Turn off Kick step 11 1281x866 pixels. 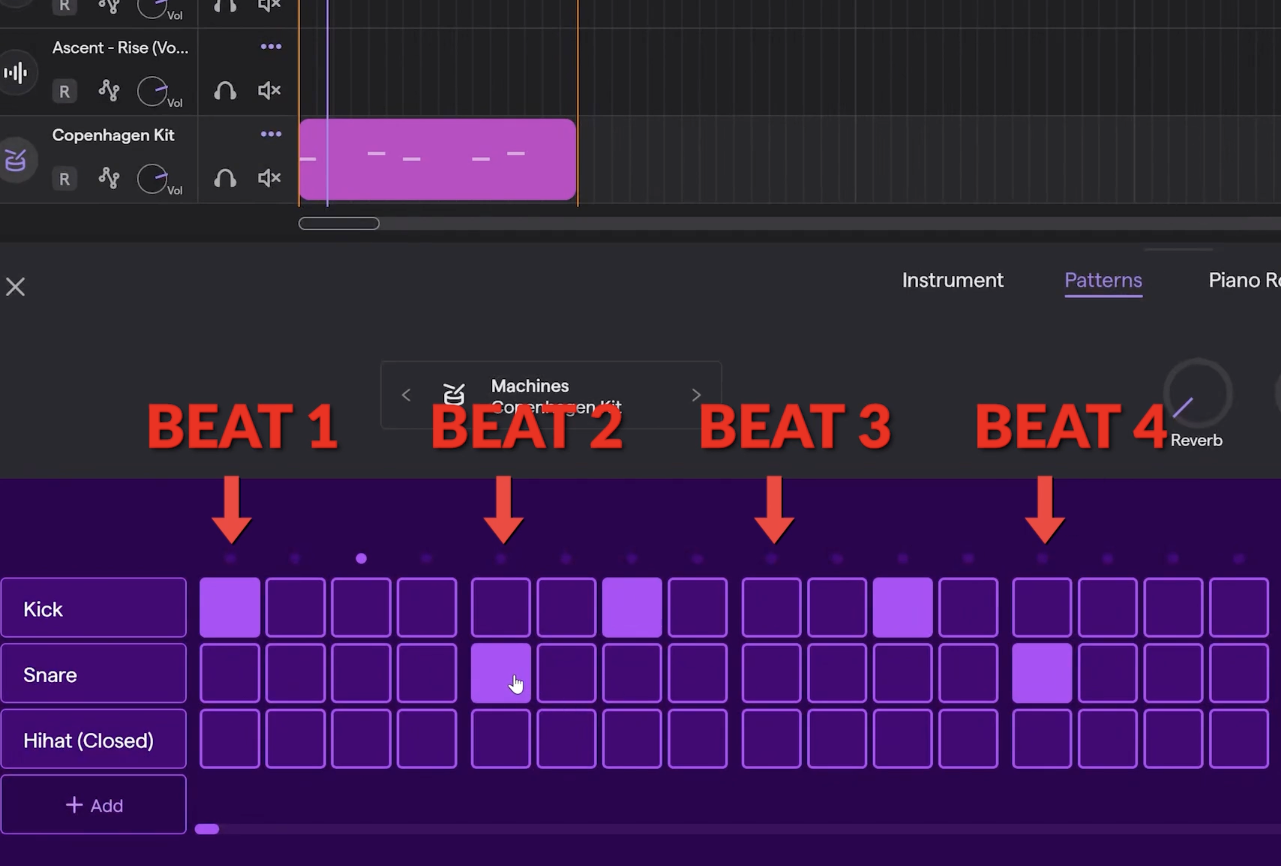(903, 608)
